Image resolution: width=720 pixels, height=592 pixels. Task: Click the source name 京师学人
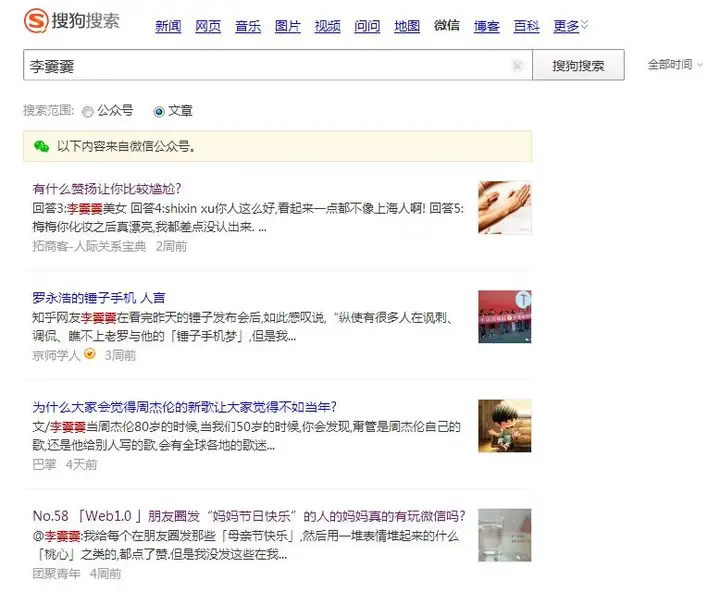[56, 355]
